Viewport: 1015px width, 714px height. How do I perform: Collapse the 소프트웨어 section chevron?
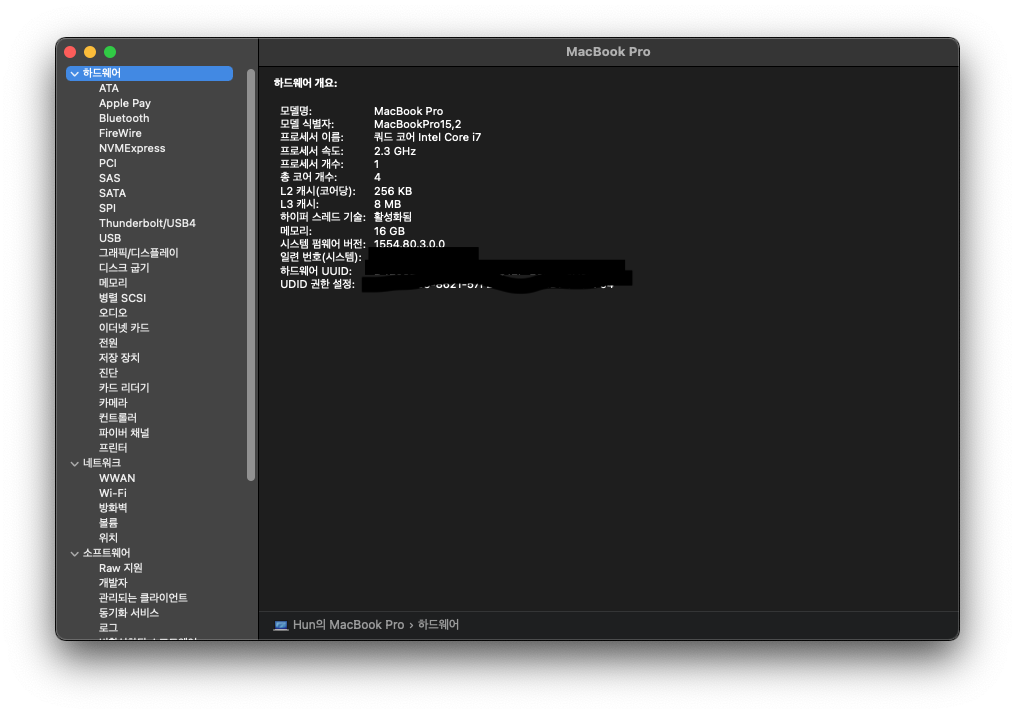tap(74, 553)
